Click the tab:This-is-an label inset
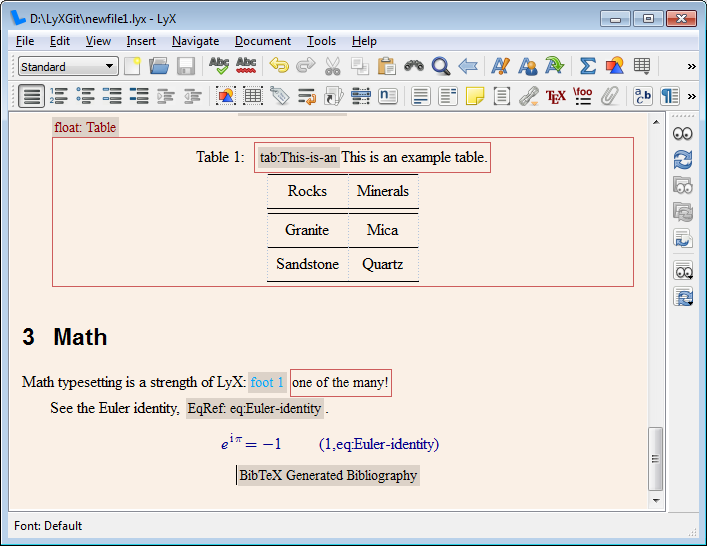Viewport: 707px width, 546px height. [298, 157]
